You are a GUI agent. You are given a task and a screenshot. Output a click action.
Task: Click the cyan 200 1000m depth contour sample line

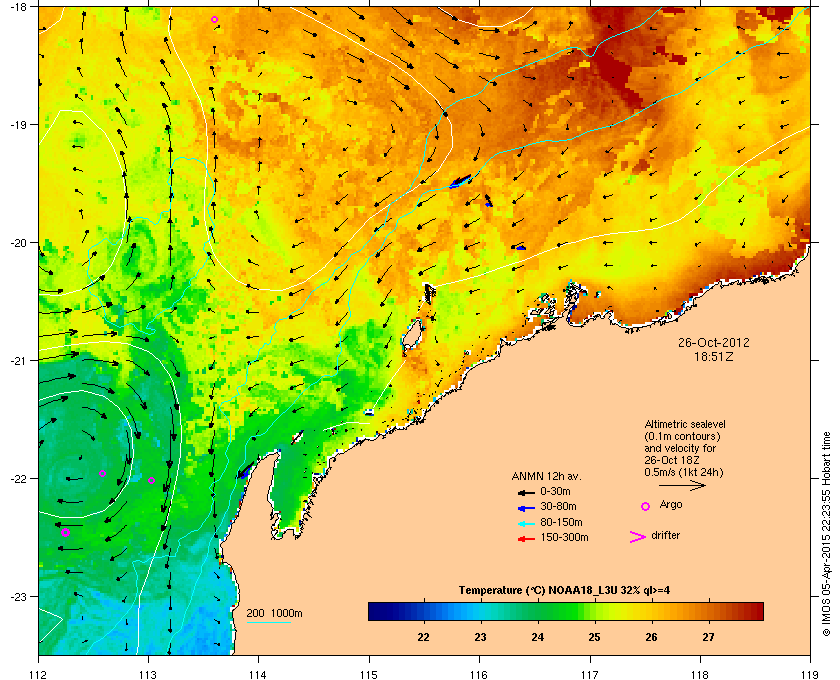(x=268, y=623)
